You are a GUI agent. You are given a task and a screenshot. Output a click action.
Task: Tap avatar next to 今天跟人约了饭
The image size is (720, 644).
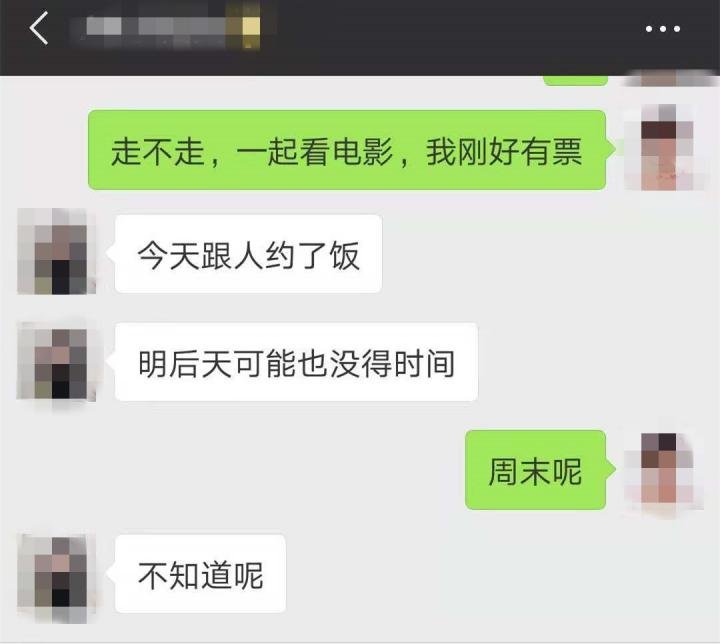pyautogui.click(x=56, y=251)
